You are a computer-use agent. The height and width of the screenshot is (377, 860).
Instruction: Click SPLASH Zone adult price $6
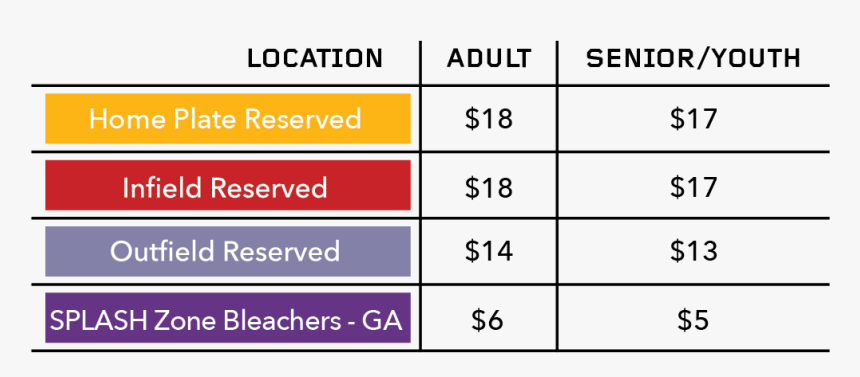pyautogui.click(x=487, y=320)
